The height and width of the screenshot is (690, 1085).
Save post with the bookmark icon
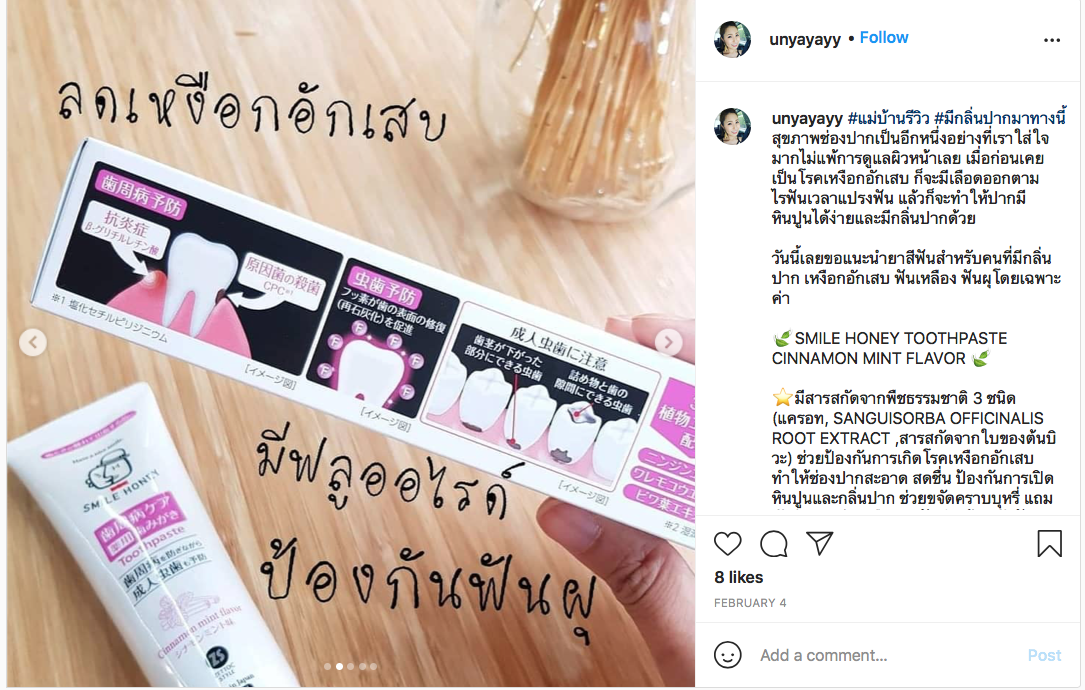[x=1049, y=543]
